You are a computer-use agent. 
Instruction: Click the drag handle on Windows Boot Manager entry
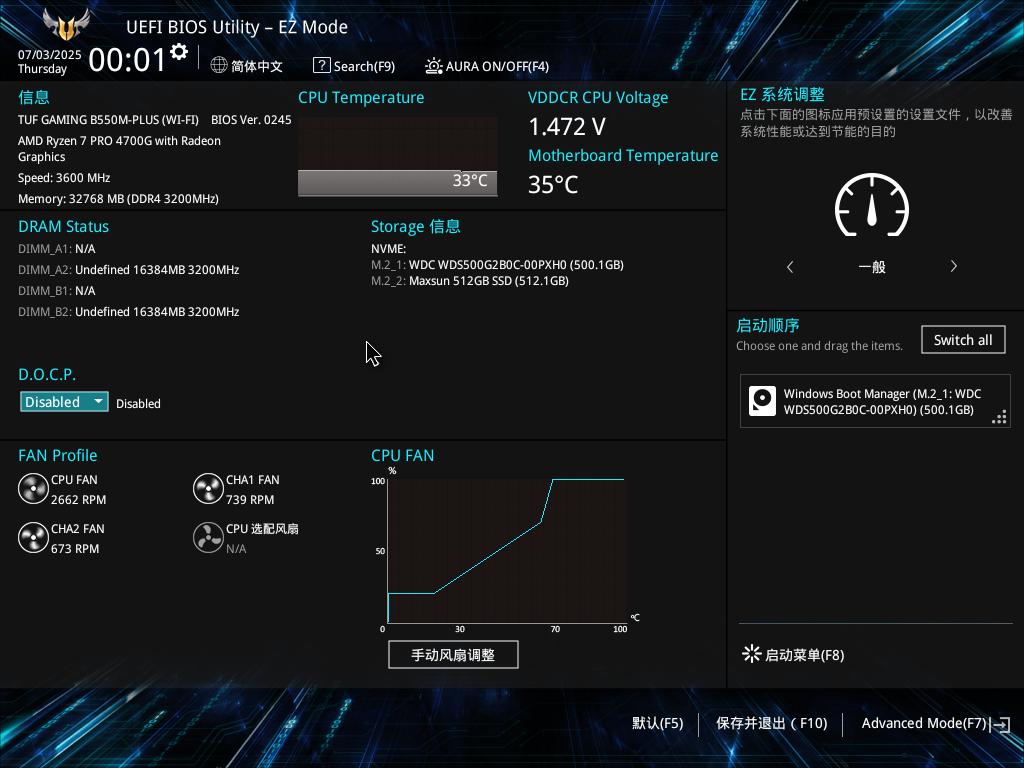click(999, 417)
